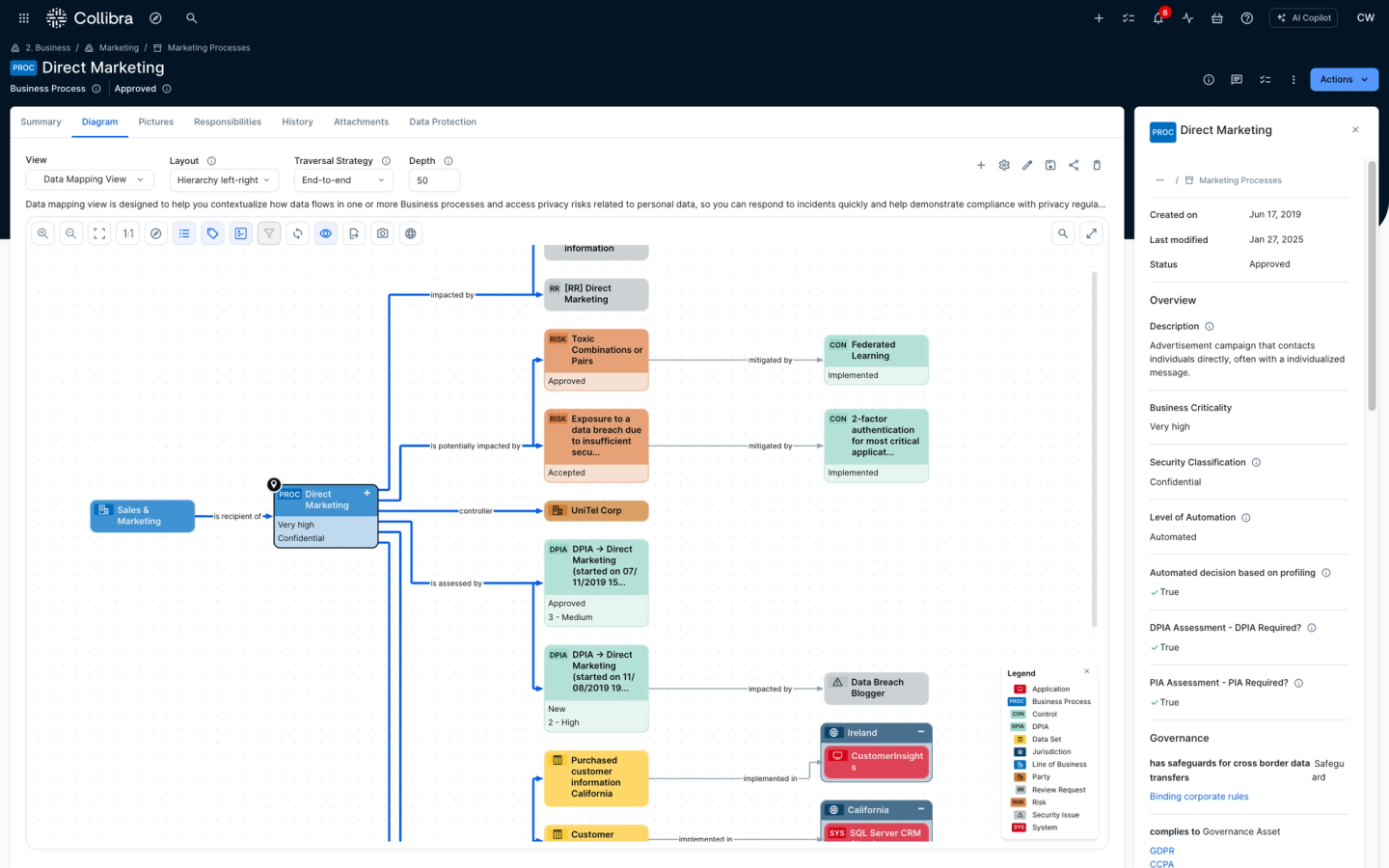This screenshot has height=868, width=1389.
Task: Toggle the eye visibility button in toolbar
Action: click(x=326, y=233)
